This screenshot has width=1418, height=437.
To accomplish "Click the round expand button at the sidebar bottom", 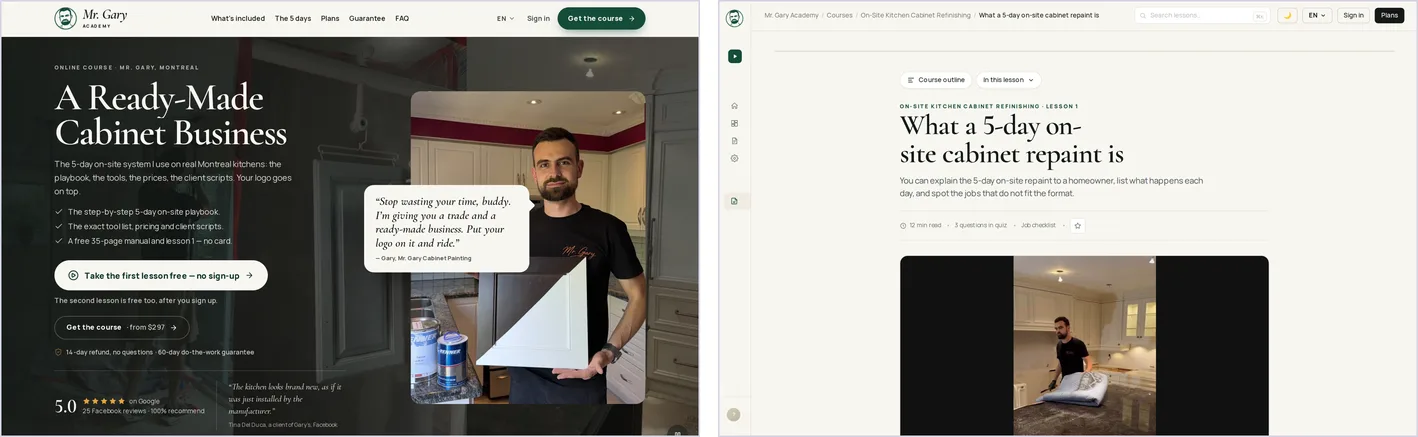I will tap(733, 414).
